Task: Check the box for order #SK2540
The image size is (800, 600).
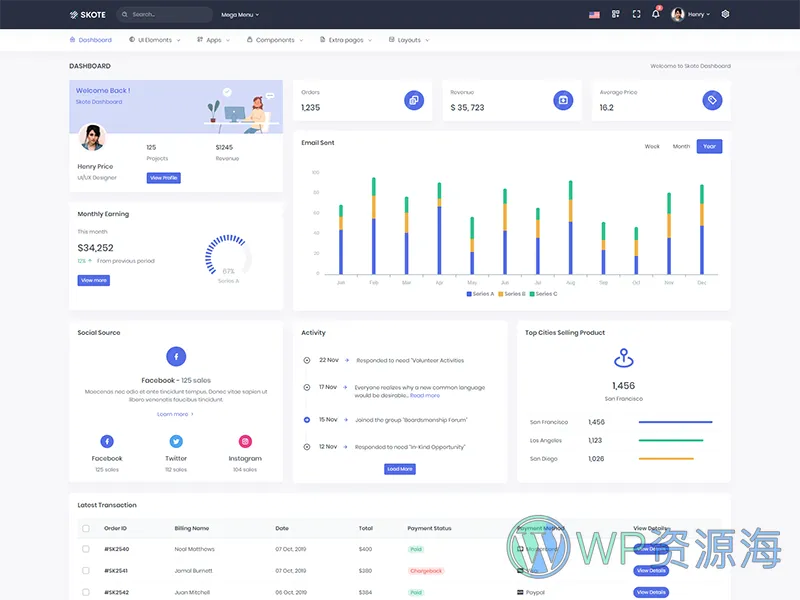Action: pyautogui.click(x=86, y=549)
